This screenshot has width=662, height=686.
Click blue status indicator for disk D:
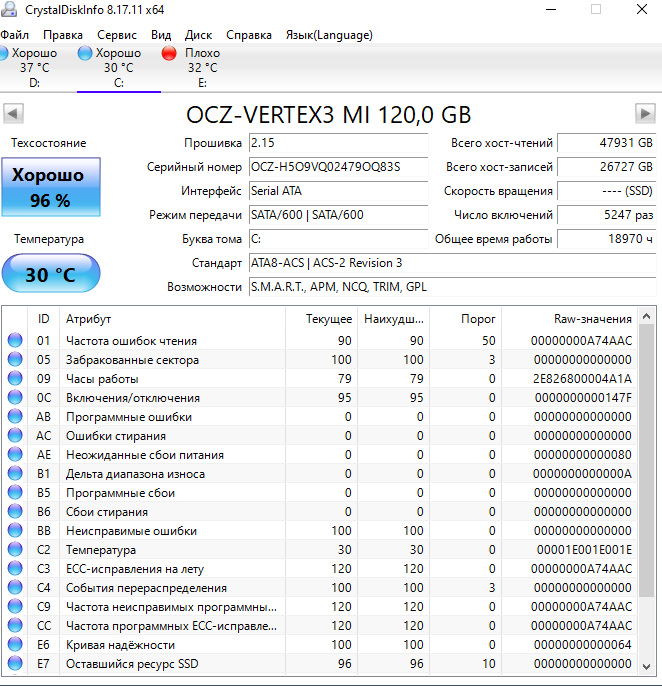(4, 53)
